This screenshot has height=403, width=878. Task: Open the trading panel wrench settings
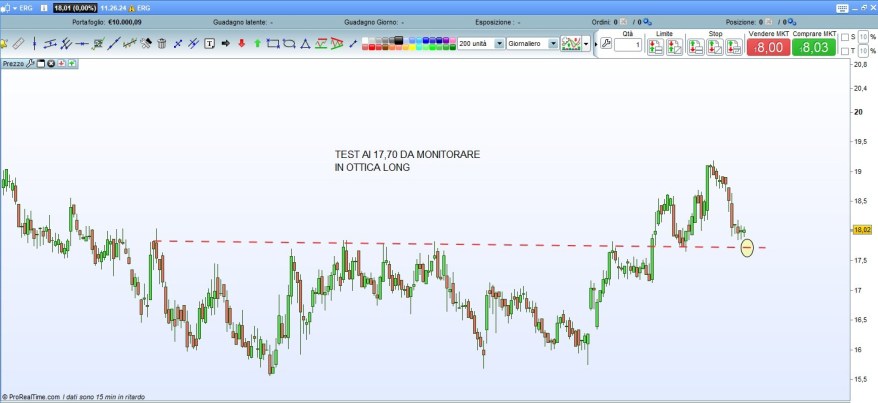pyautogui.click(x=606, y=43)
